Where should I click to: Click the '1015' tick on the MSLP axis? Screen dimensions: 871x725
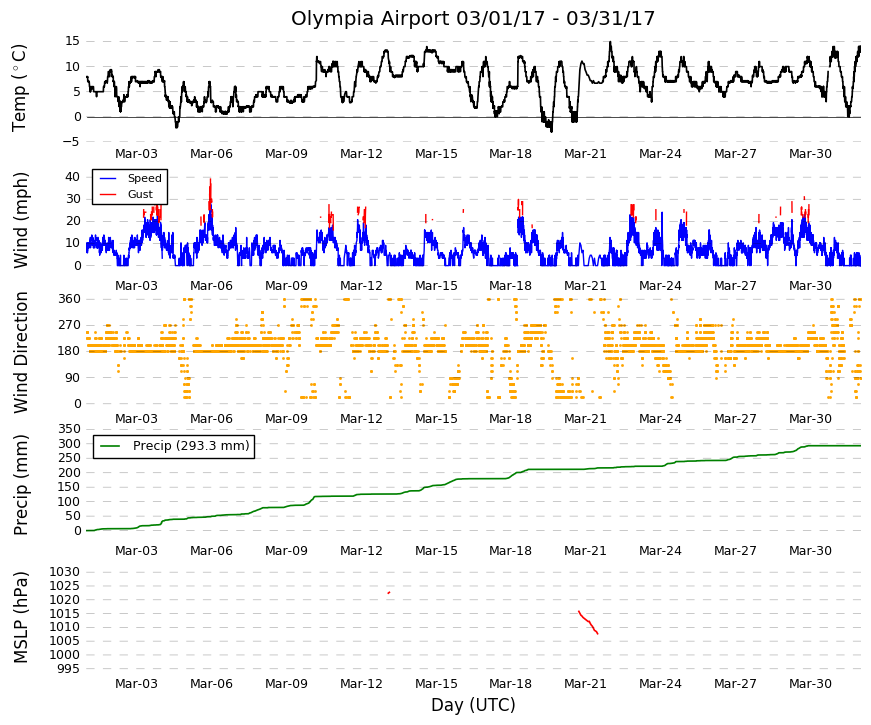pyautogui.click(x=65, y=613)
